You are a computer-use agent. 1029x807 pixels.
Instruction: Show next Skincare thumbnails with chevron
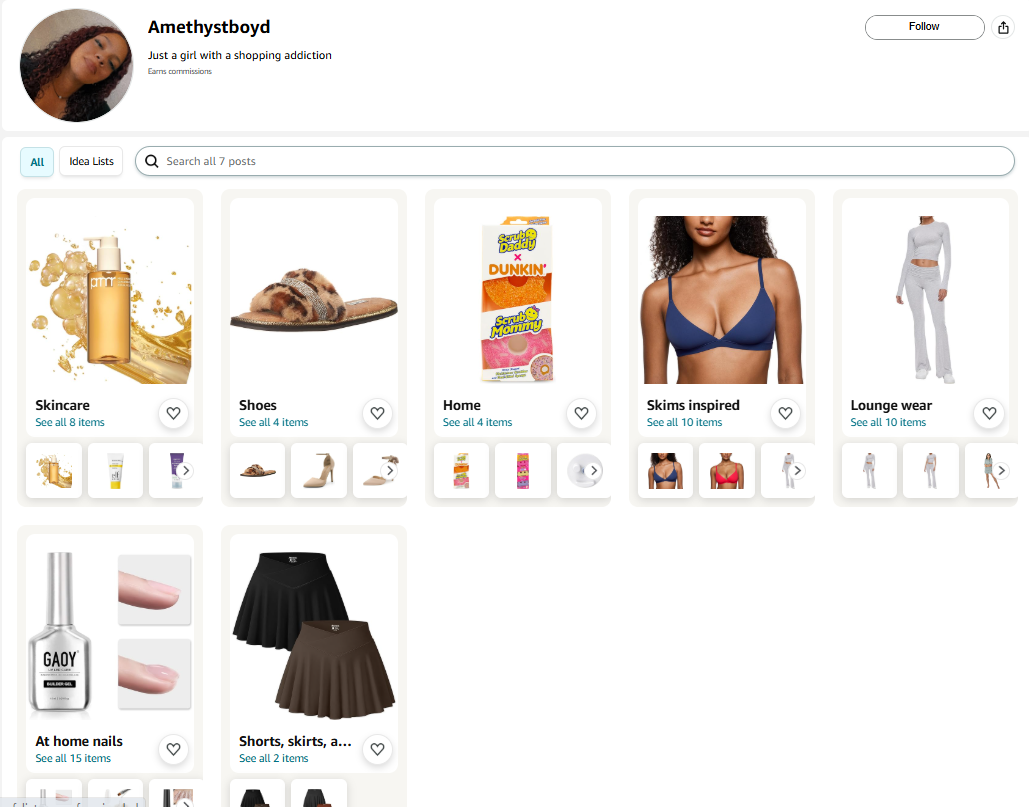(x=186, y=470)
